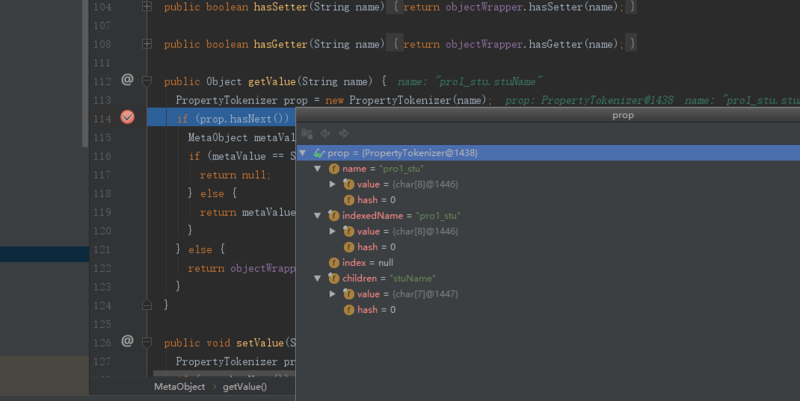Click the override gutter icon on line 126

[x=127, y=341]
